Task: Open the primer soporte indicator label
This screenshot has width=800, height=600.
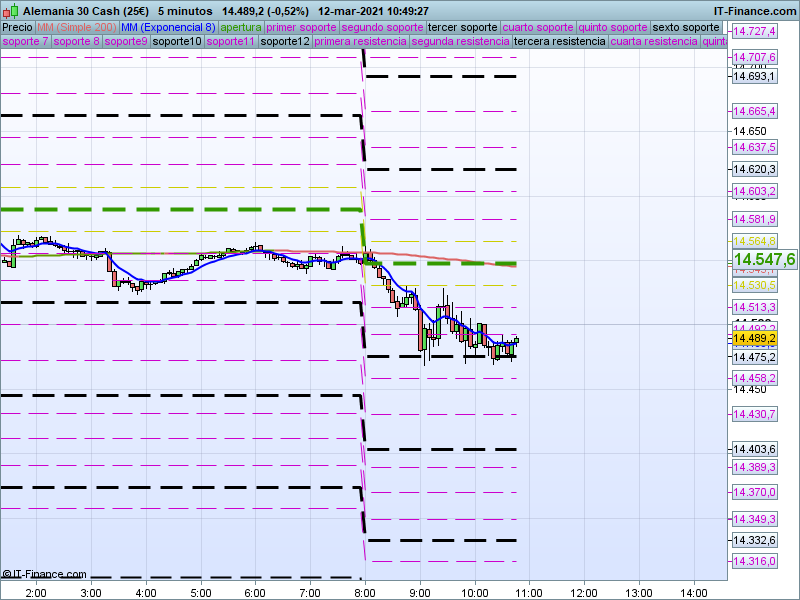Action: click(x=301, y=27)
